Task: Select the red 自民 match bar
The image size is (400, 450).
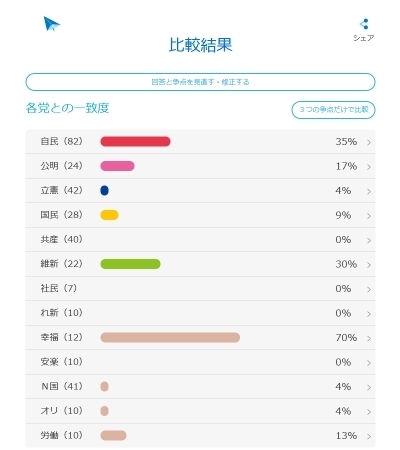Action: pos(135,142)
